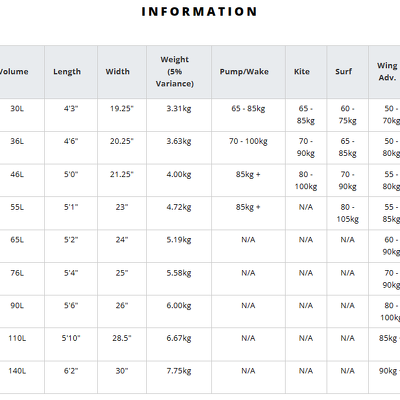Select the Kite column header
Viewport: 400px width, 400px height.
click(302, 71)
